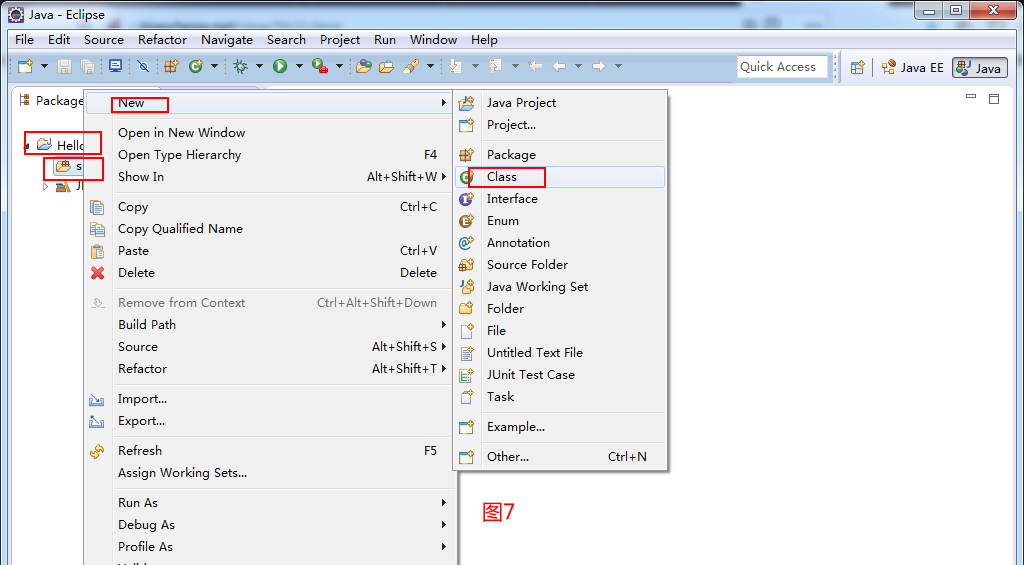Click into the Quick Access field

point(782,67)
